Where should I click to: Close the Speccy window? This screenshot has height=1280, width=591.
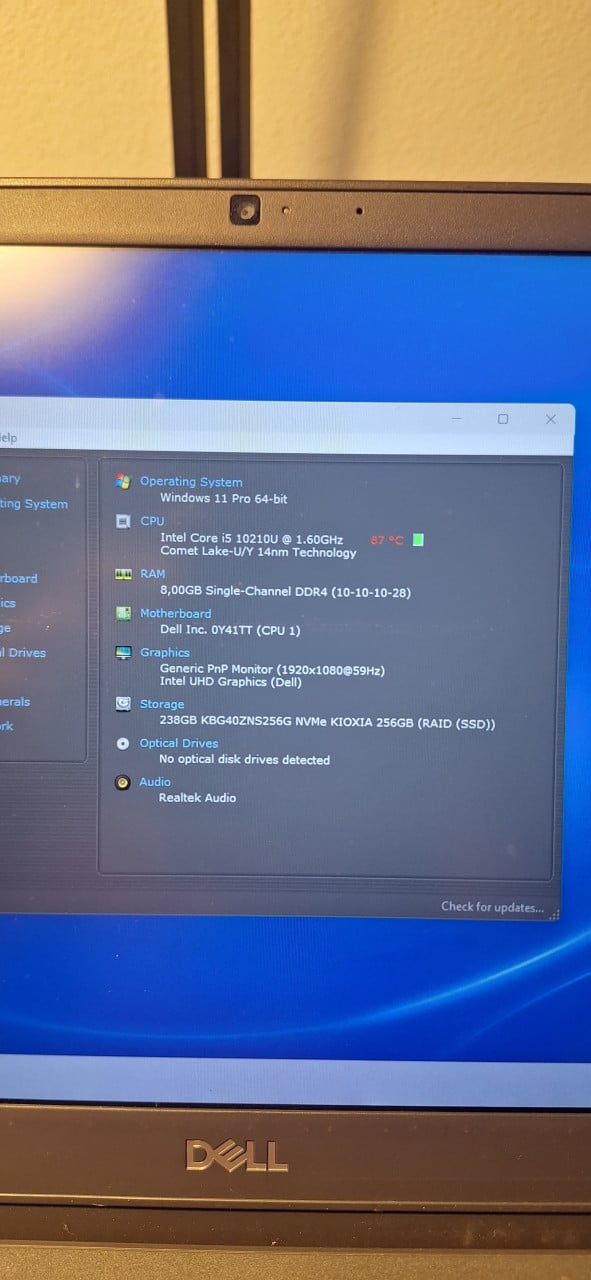[551, 419]
